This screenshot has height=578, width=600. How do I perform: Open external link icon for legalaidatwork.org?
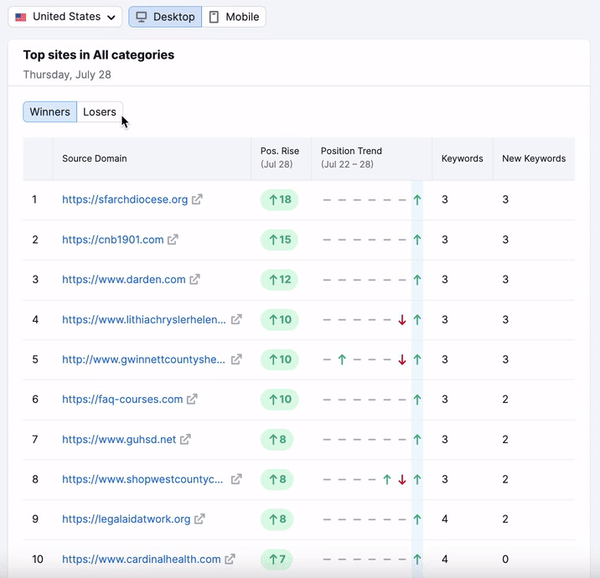[x=199, y=519]
